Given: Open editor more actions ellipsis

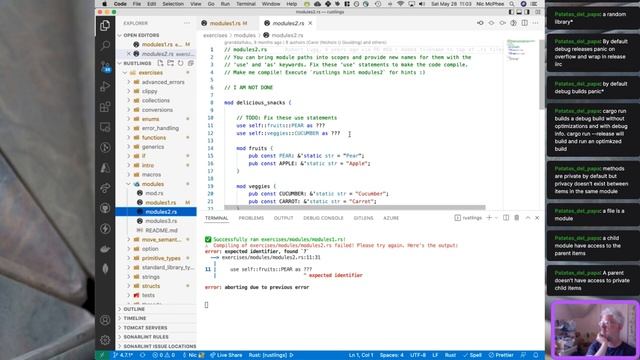Looking at the screenshot, I should (x=536, y=23).
